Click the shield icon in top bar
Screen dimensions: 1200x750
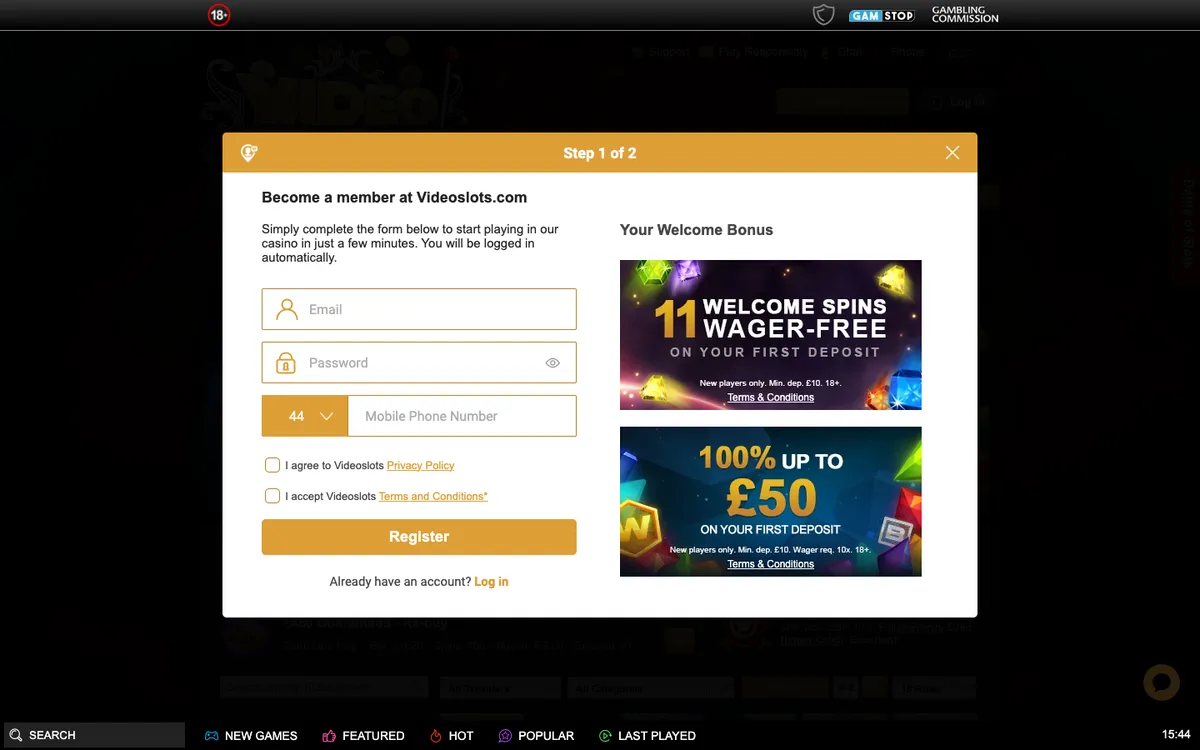[x=823, y=15]
